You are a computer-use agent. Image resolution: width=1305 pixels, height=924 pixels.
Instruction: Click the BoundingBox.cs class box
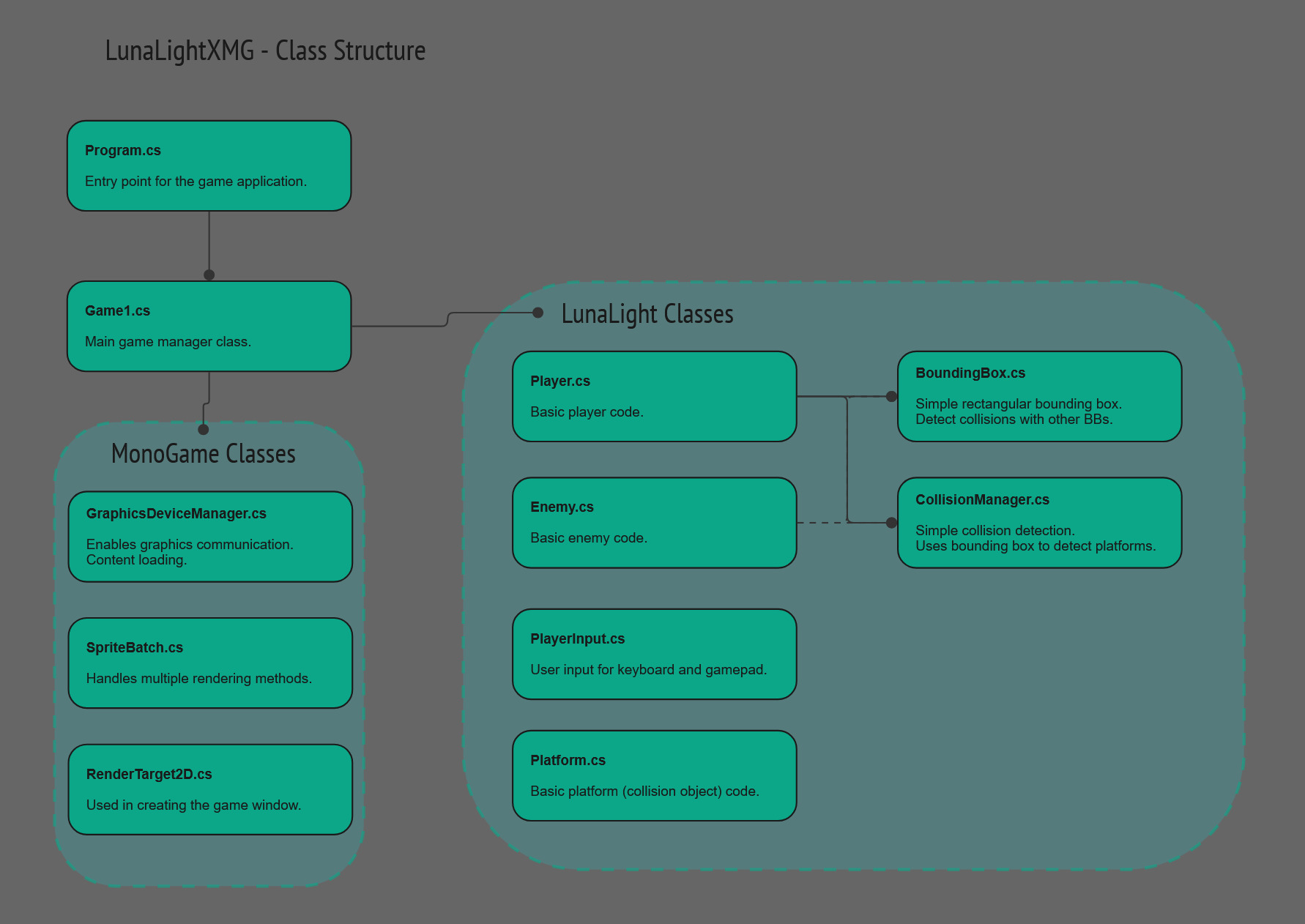[x=1039, y=397]
